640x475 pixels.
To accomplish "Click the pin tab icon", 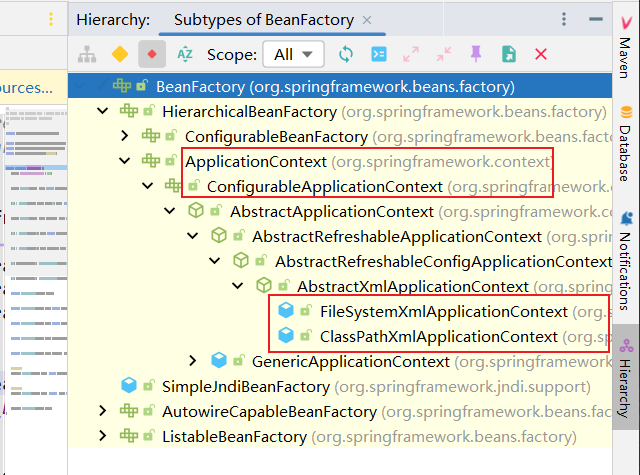I will tap(476, 54).
